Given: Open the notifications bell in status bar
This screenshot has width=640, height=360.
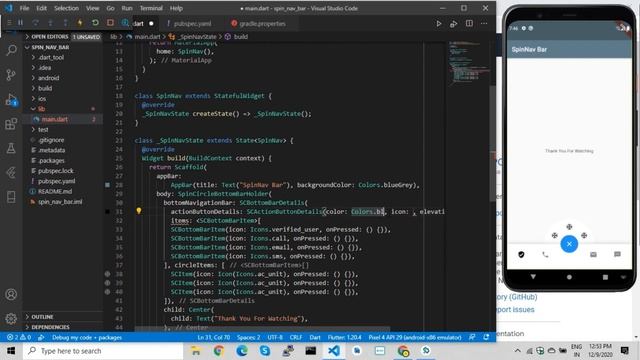Looking at the screenshot, I should click(x=486, y=338).
